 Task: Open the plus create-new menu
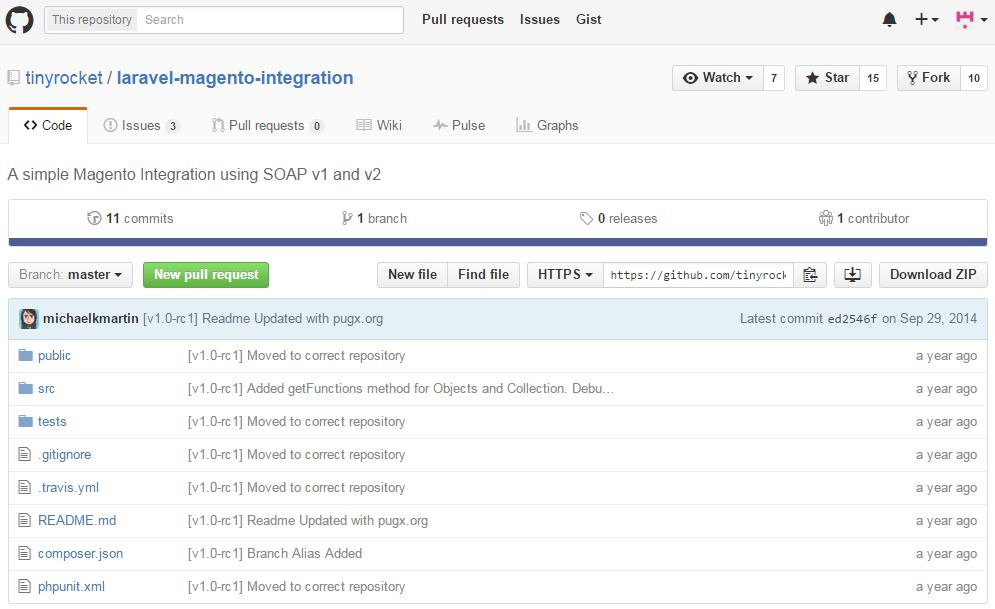coord(926,20)
